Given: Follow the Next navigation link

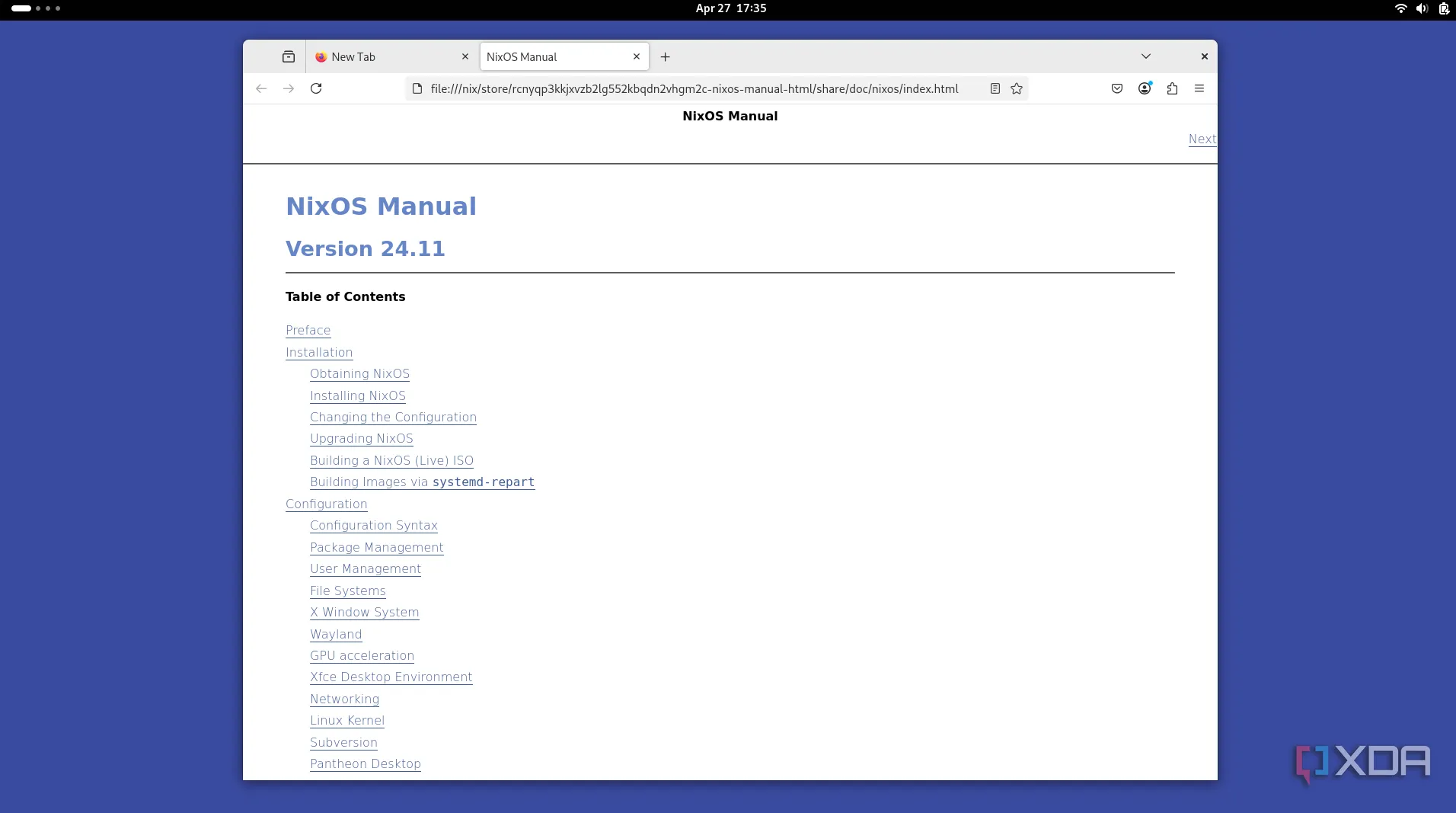Looking at the screenshot, I should pyautogui.click(x=1202, y=139).
